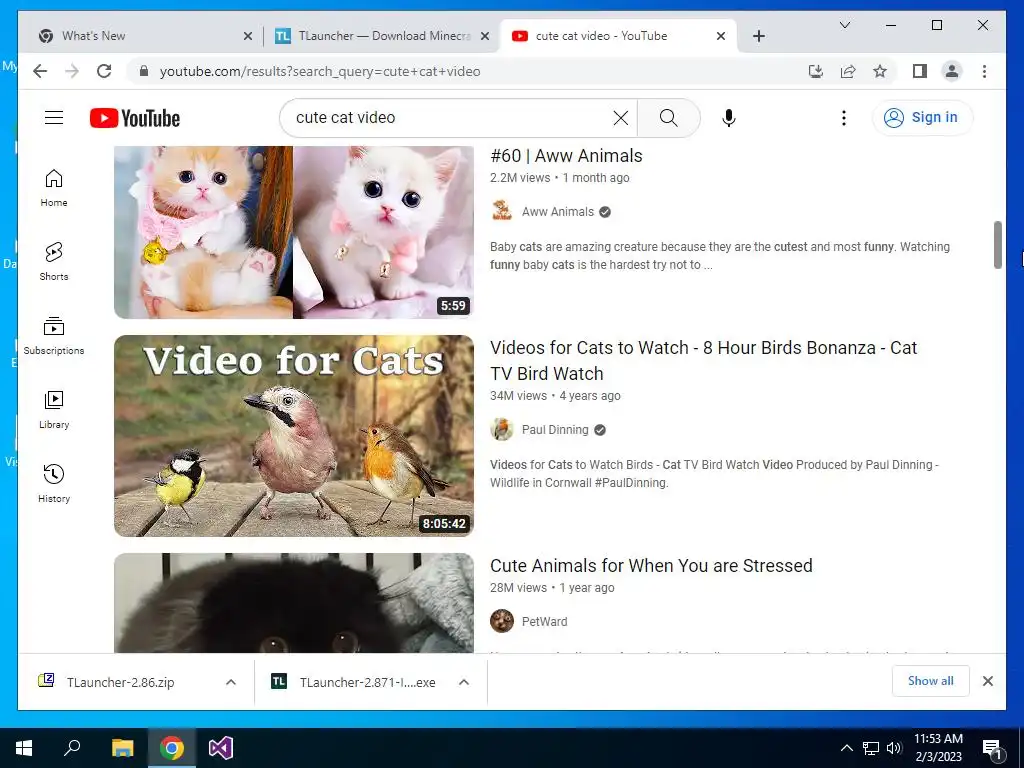
Task: Open Videos for Cats to Watch title
Action: tap(703, 360)
